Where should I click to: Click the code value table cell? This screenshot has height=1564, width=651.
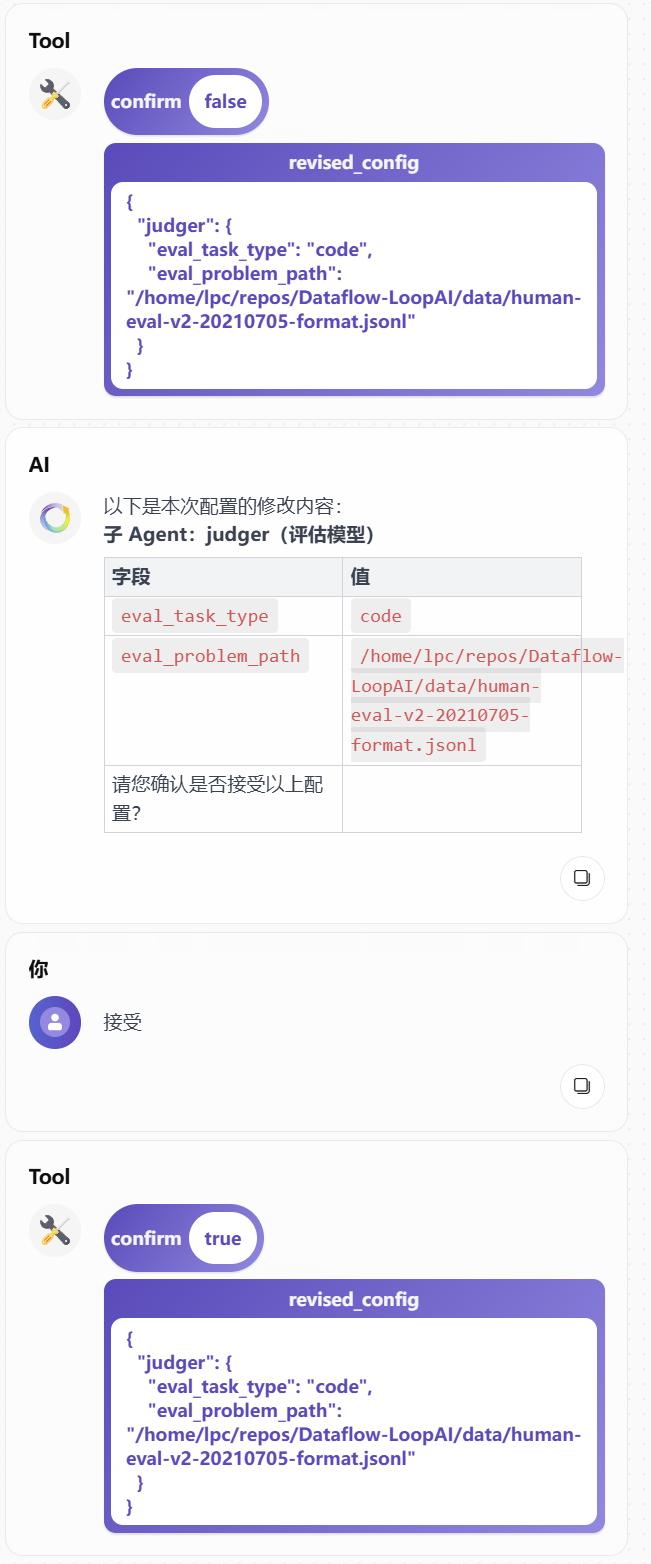[x=462, y=616]
